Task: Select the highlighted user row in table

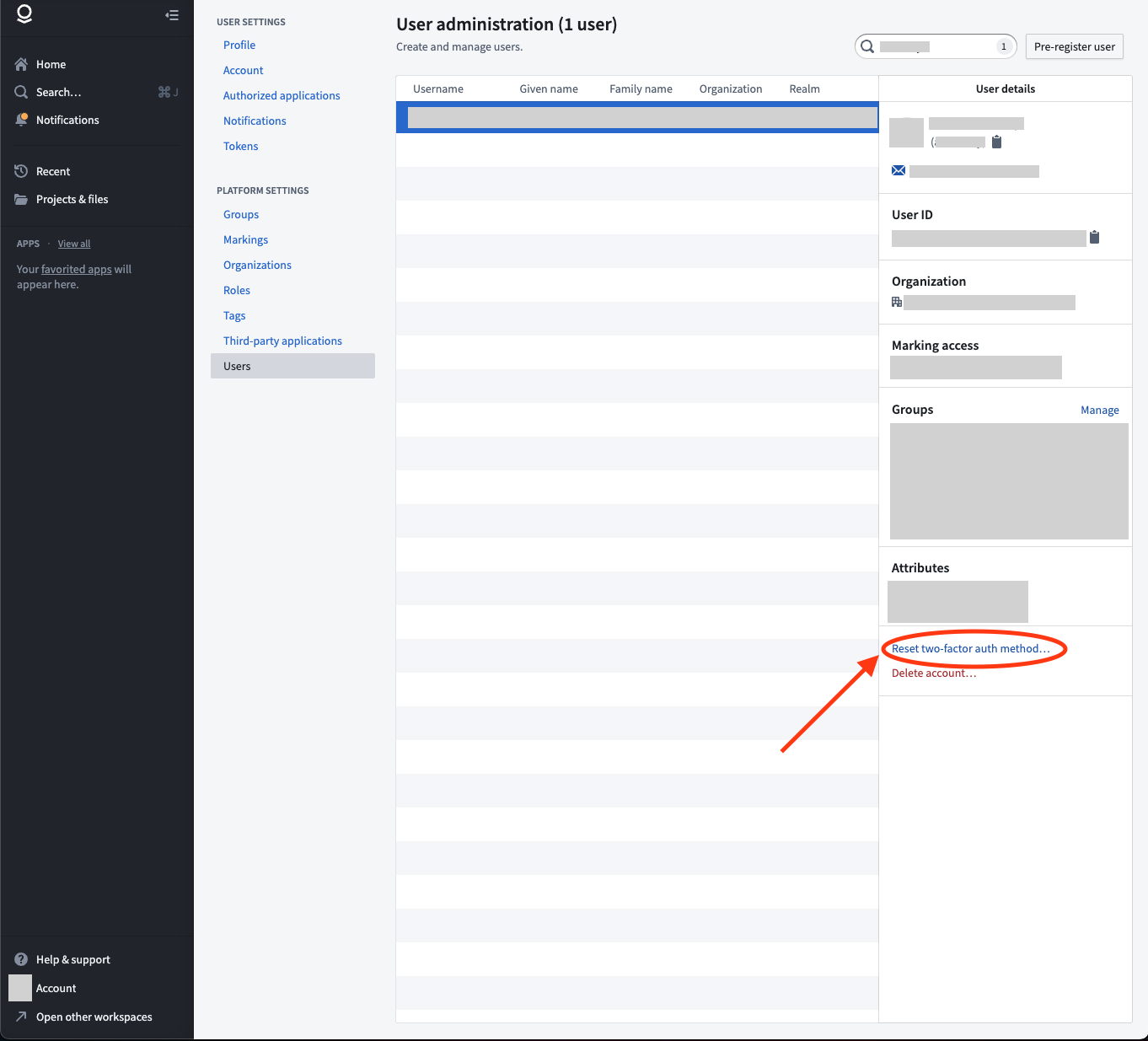Action: [x=637, y=117]
